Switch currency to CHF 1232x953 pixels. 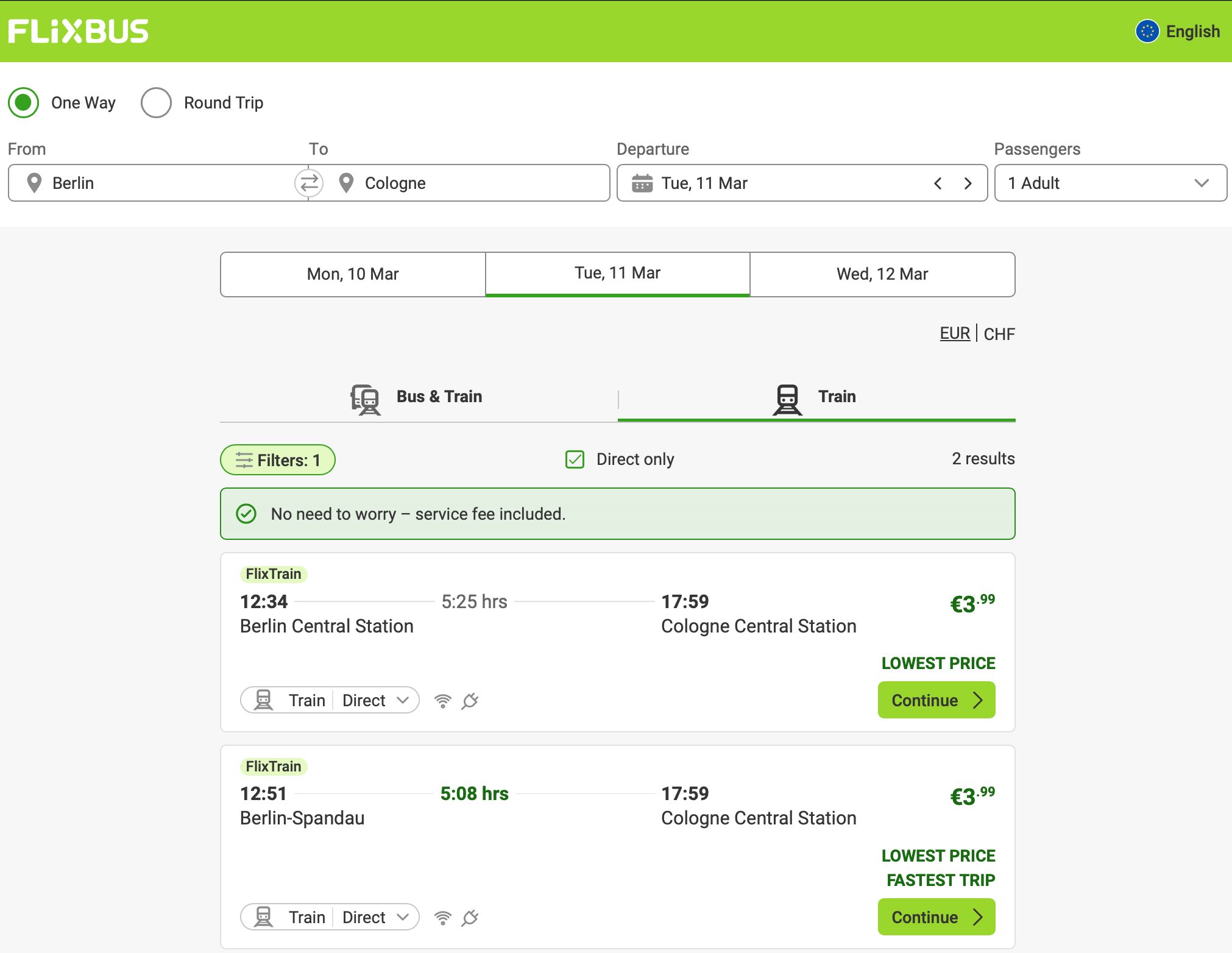999,334
